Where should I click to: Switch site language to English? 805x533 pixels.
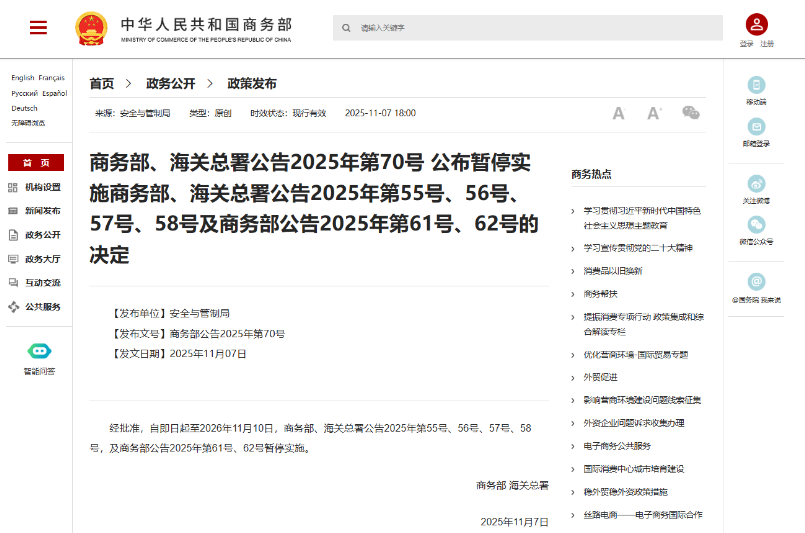[x=23, y=78]
